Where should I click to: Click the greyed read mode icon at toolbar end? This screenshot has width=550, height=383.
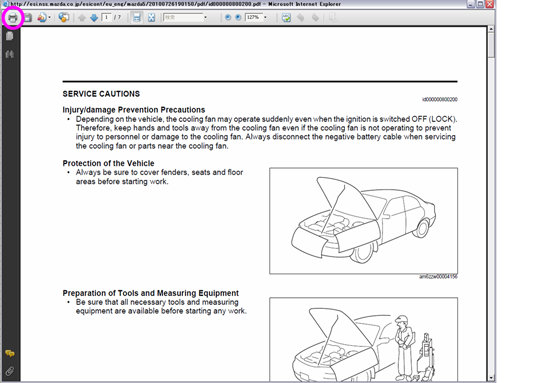[333, 17]
